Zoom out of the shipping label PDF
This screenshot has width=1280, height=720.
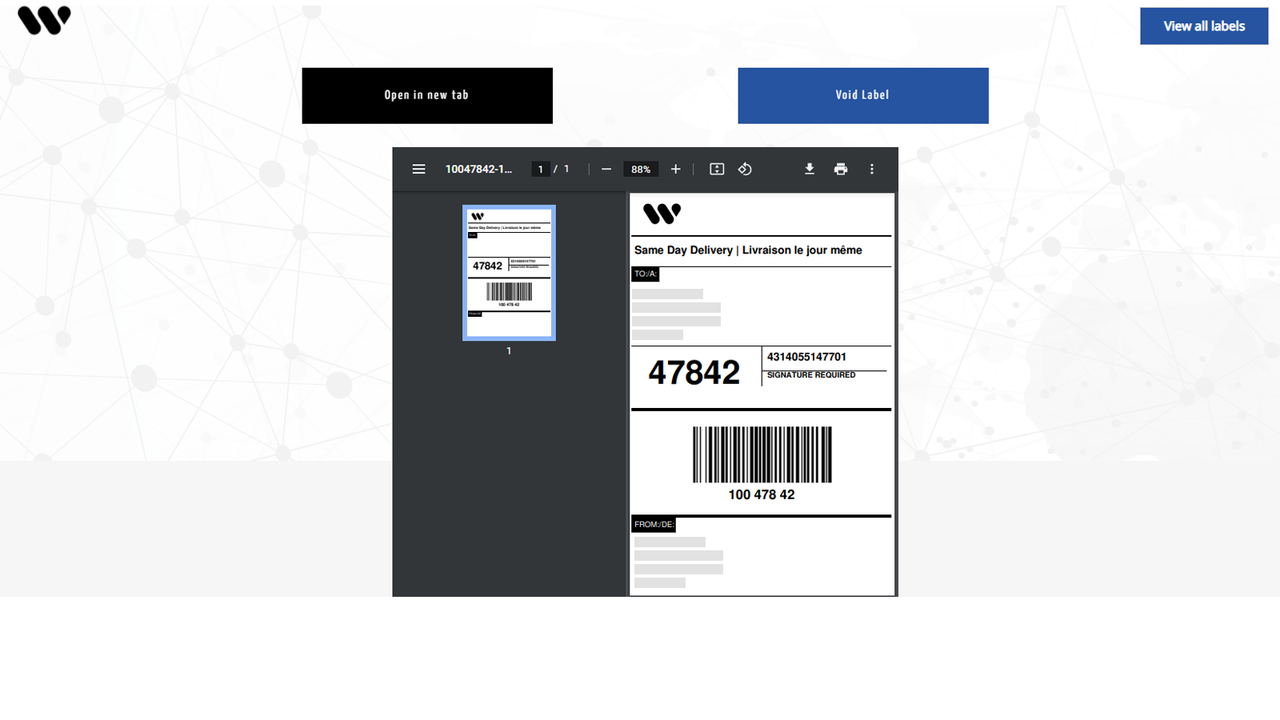click(x=606, y=169)
